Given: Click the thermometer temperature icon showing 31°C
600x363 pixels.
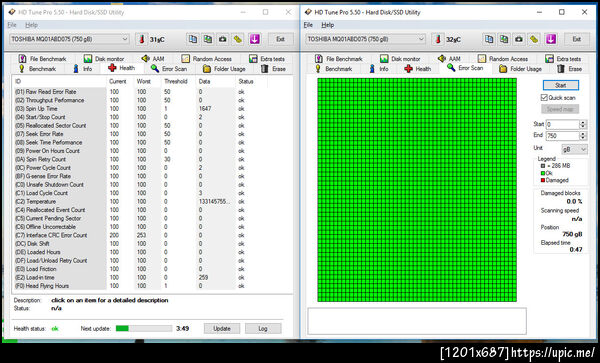Looking at the screenshot, I should tap(142, 39).
